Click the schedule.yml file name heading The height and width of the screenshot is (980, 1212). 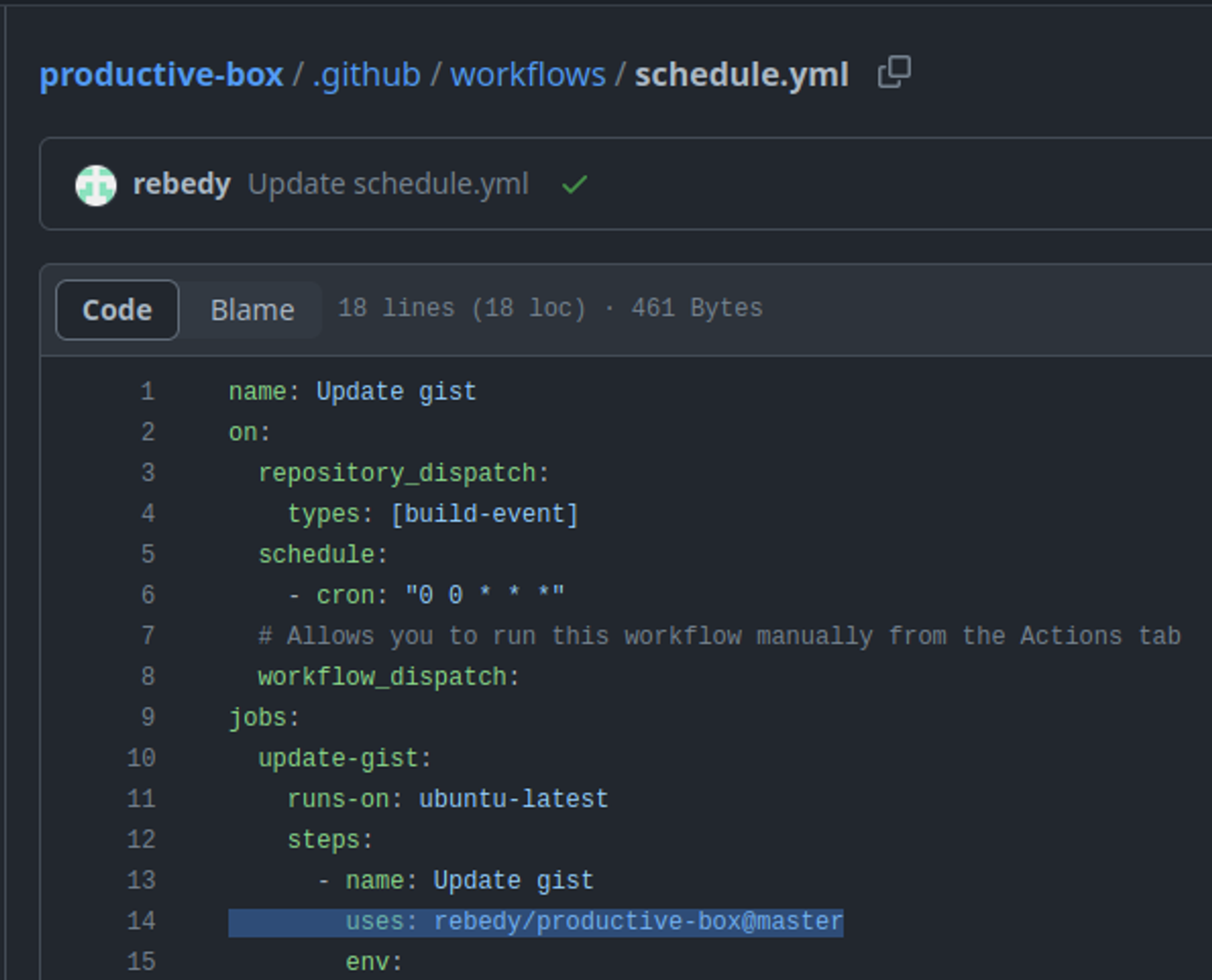[x=742, y=75]
